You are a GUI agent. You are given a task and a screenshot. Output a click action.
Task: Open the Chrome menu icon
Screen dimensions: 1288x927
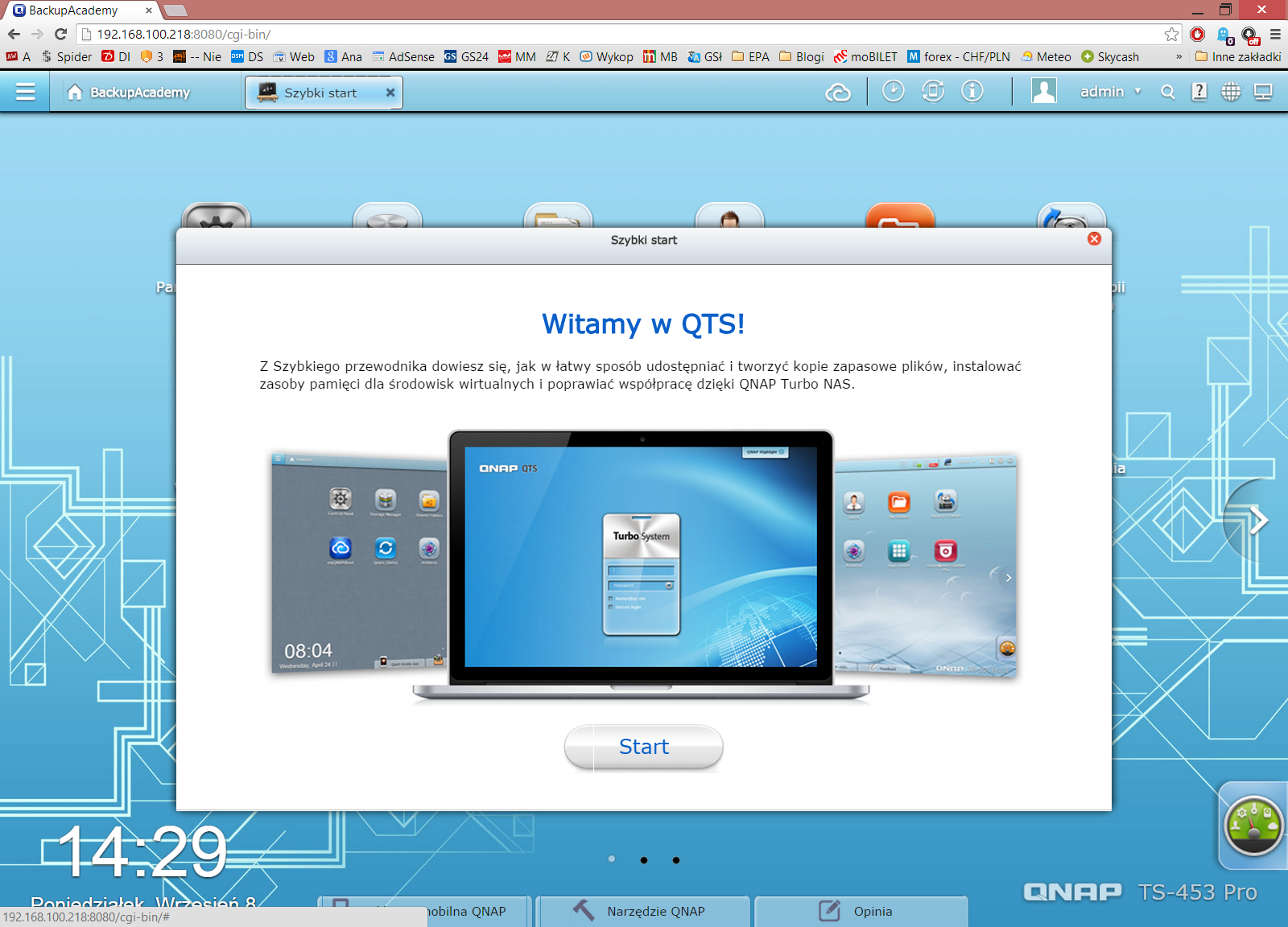tap(1275, 34)
